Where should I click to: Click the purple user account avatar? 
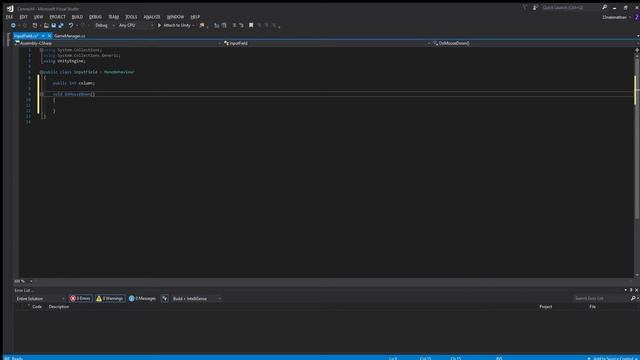[x=636, y=17]
